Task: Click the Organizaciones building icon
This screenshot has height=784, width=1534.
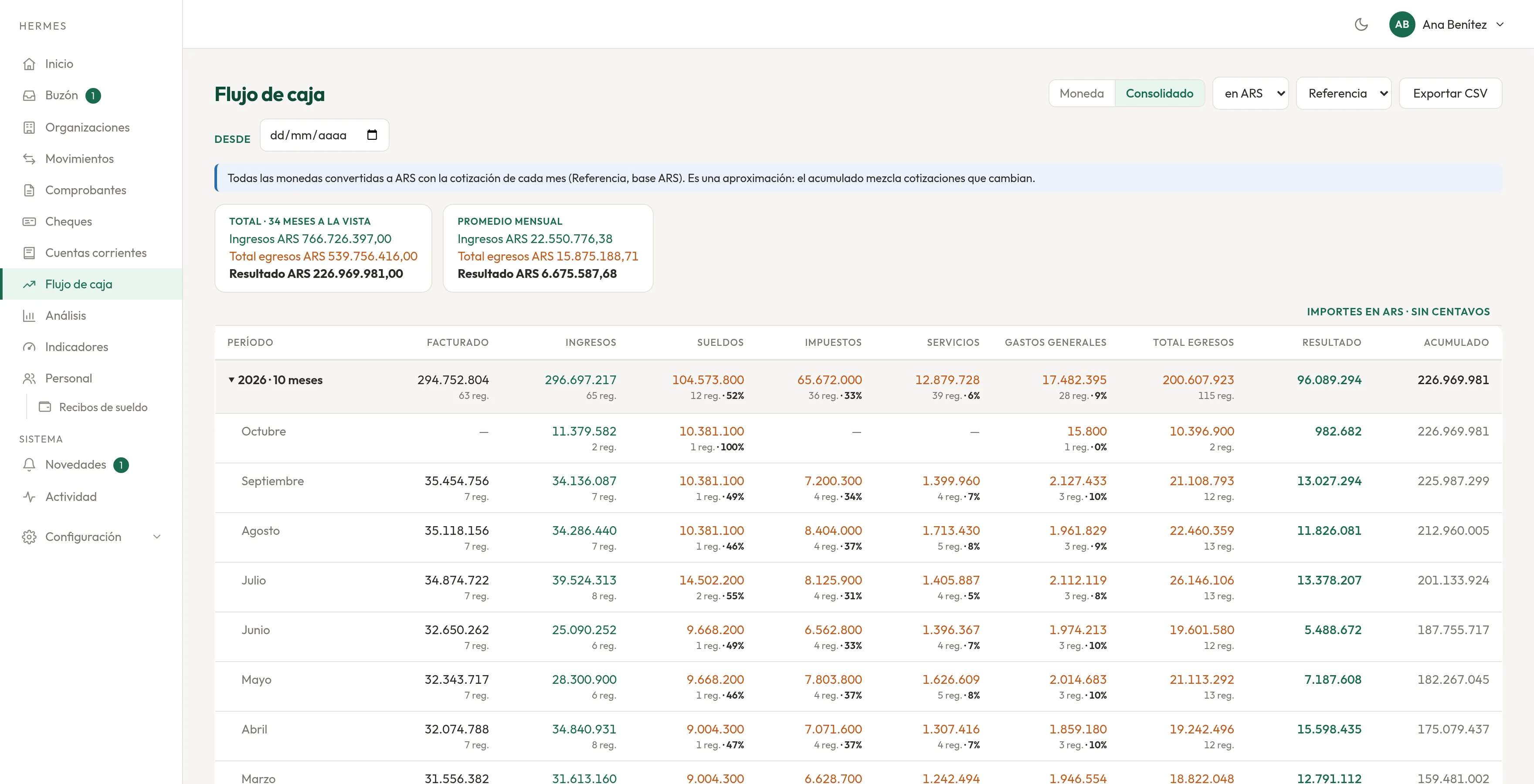Action: pyautogui.click(x=29, y=127)
